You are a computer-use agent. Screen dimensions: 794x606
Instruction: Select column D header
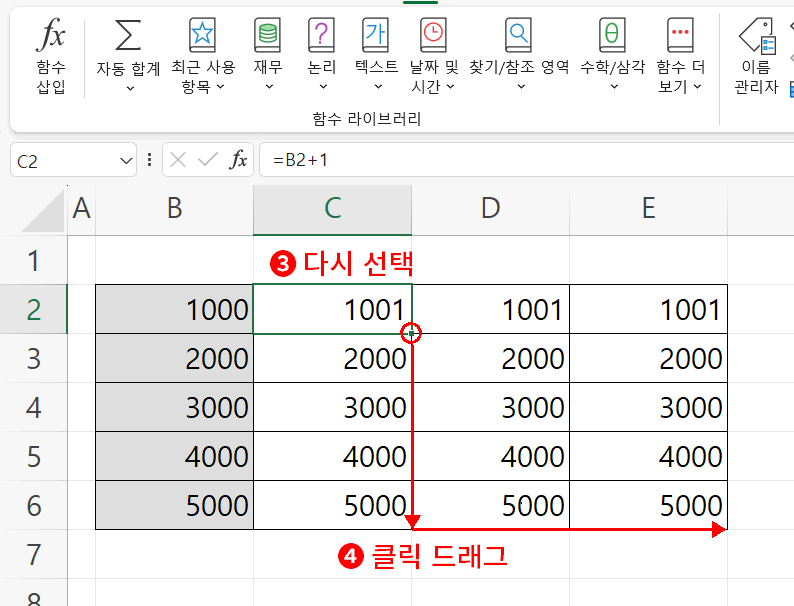click(490, 210)
